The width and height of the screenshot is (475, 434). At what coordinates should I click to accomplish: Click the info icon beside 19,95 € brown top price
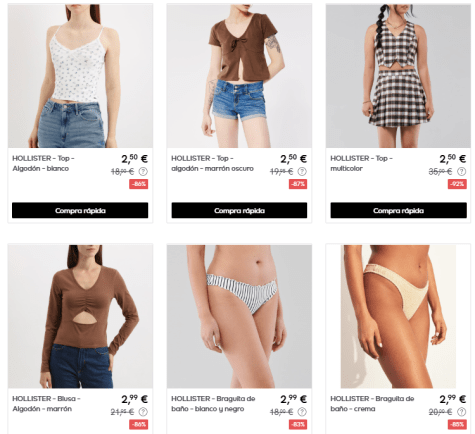pos(302,172)
